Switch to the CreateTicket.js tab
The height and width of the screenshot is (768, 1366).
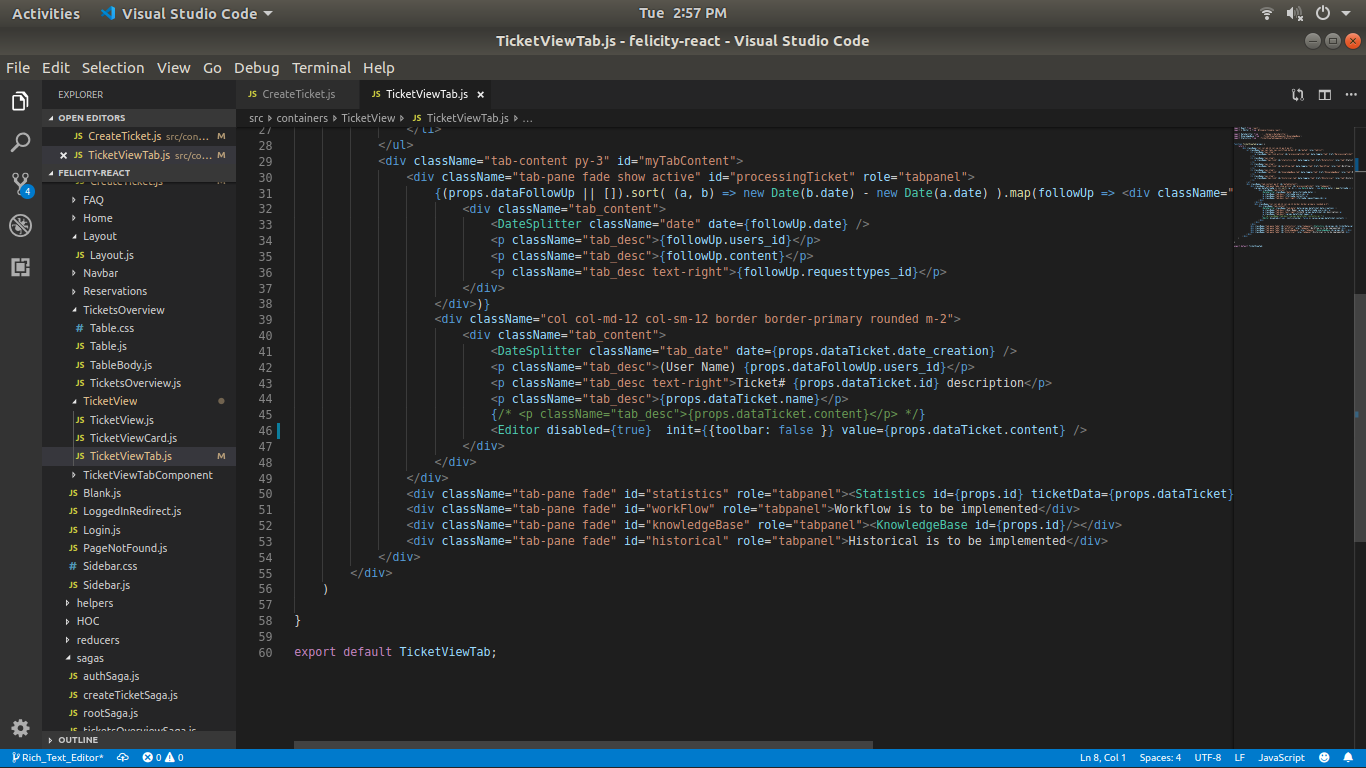click(297, 94)
